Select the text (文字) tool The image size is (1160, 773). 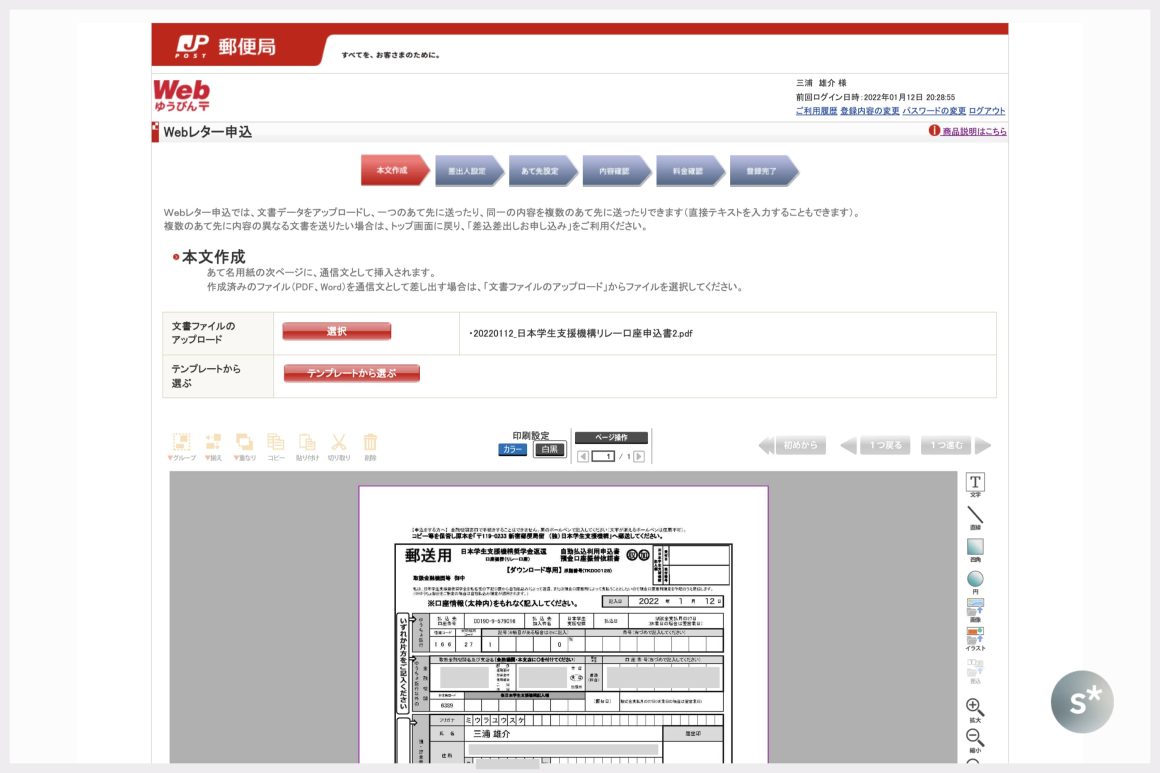click(974, 483)
